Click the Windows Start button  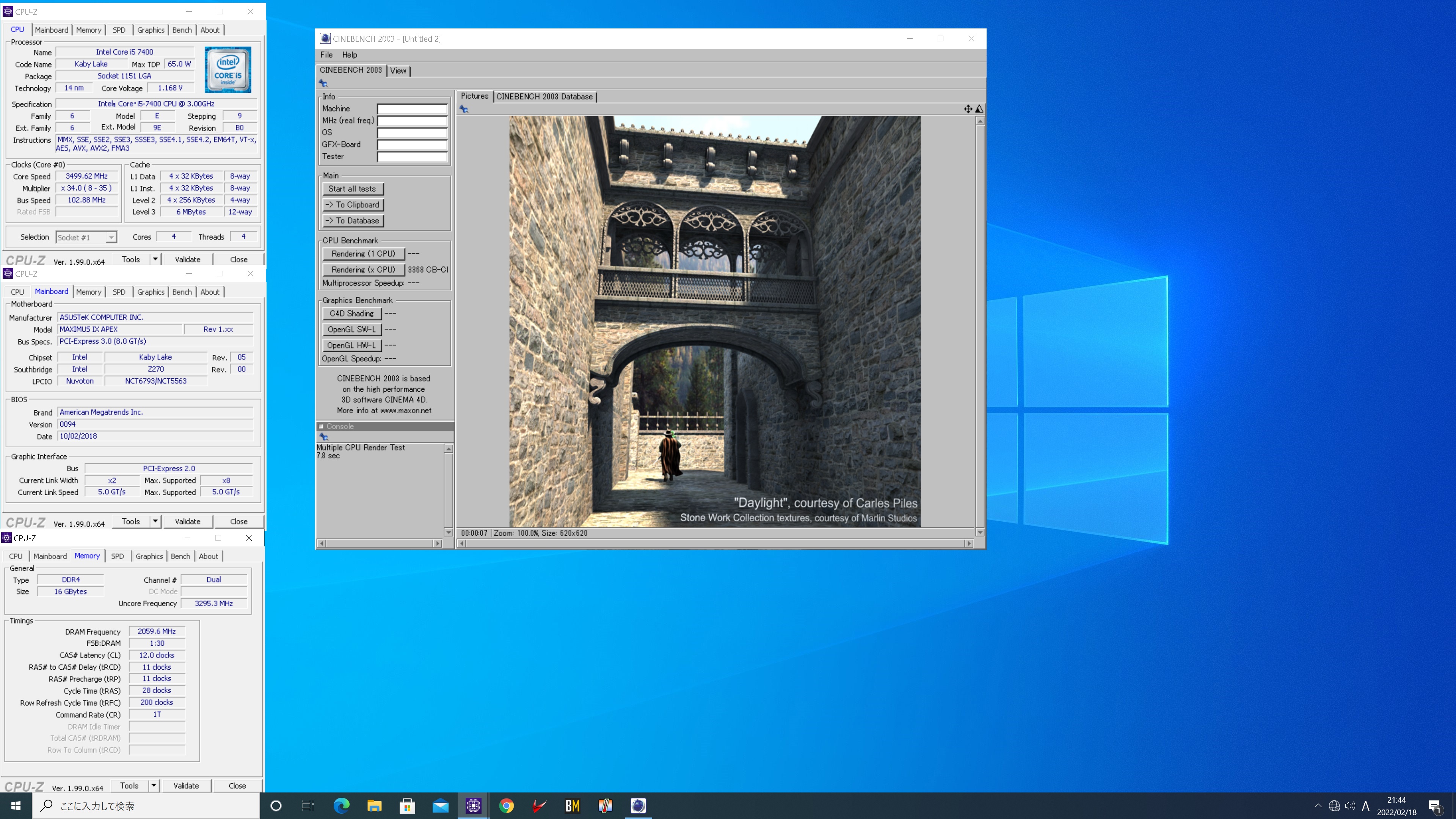(16, 805)
